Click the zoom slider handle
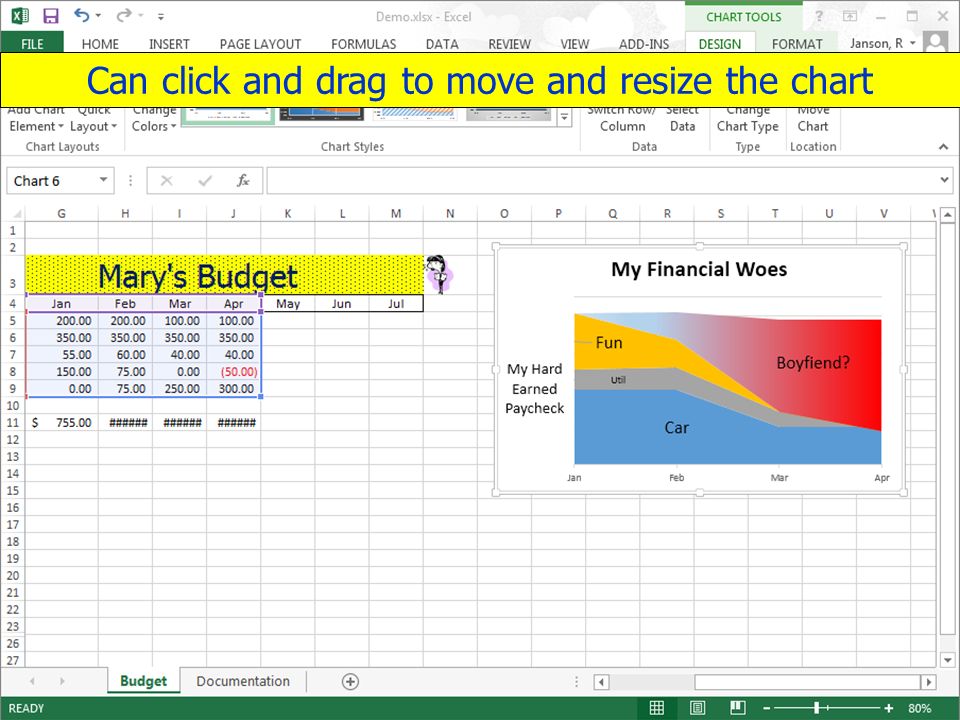 click(817, 708)
